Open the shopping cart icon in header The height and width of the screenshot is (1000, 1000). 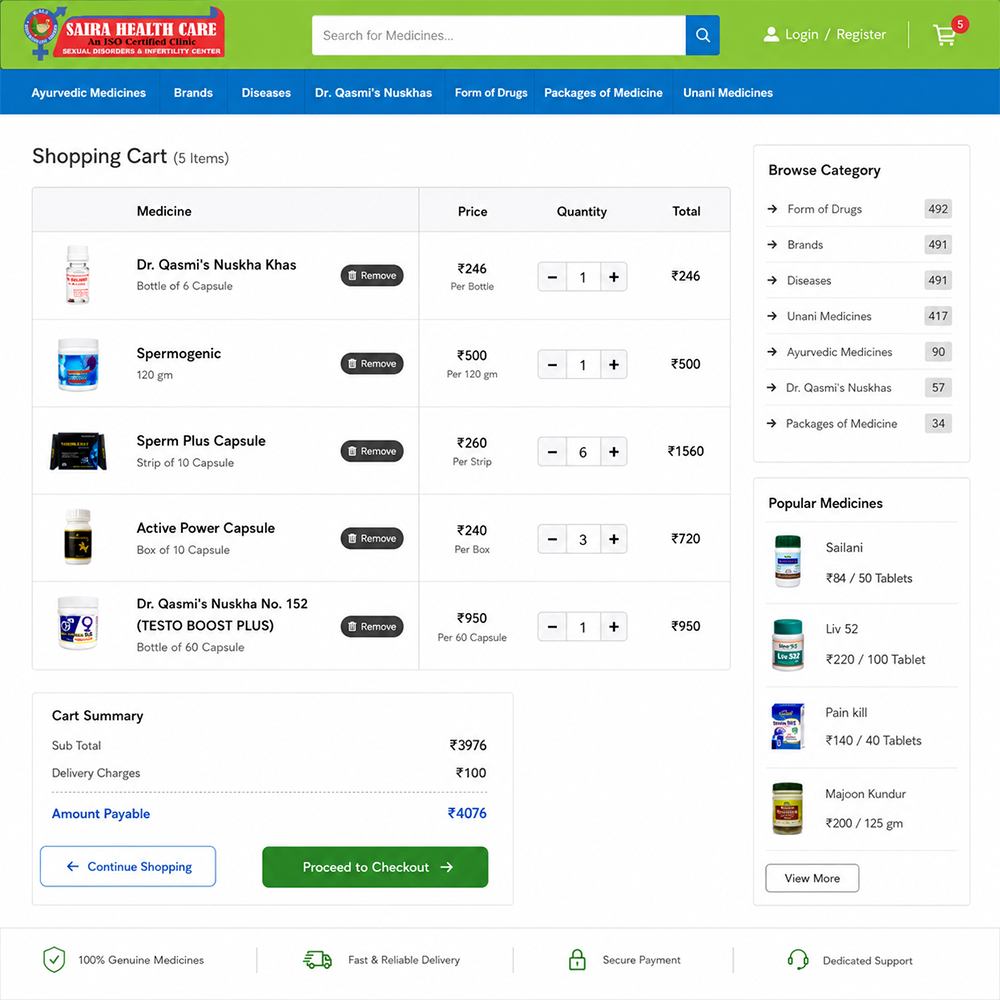944,35
